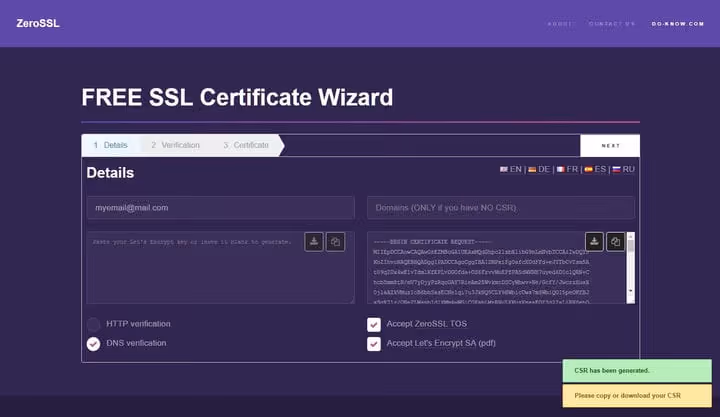Toggle Accept ZeroSSL TOS checkbox
This screenshot has height=417, width=720.
coord(374,324)
